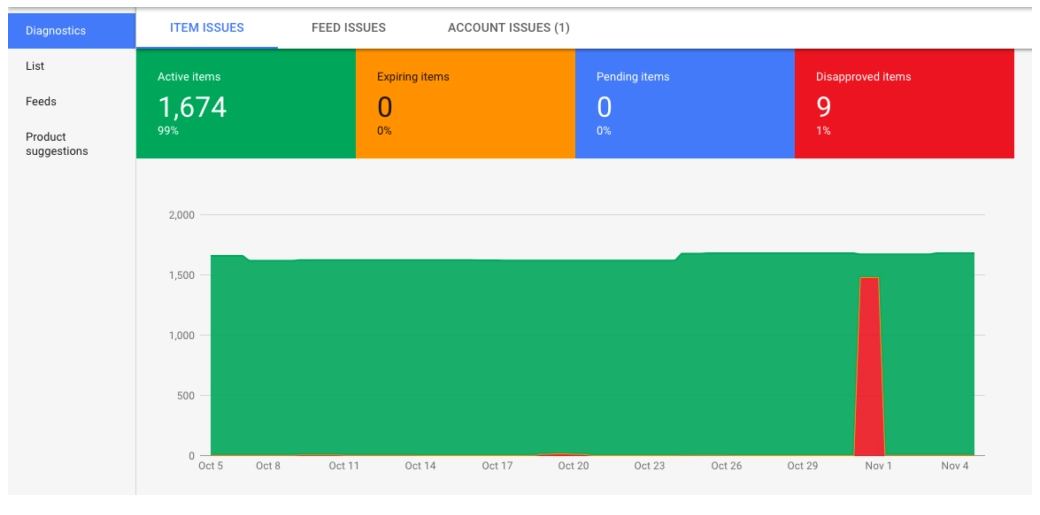Click the Oct 20 axis label

pos(574,466)
